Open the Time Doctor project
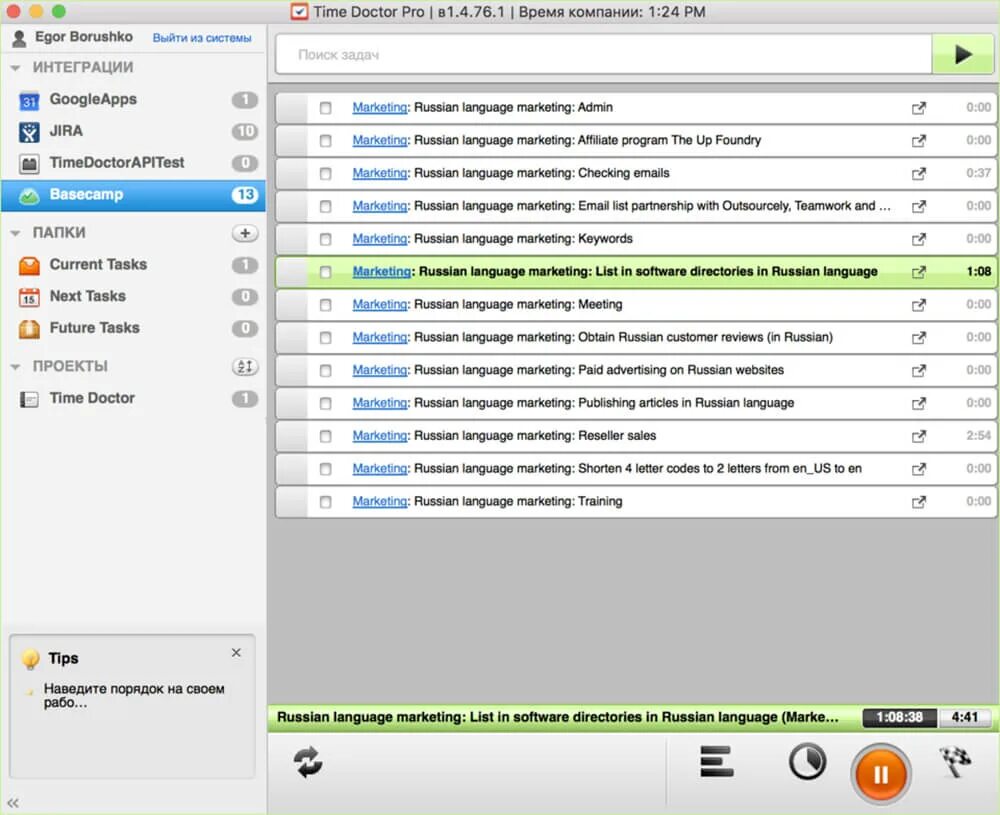Viewport: 1000px width, 815px height. point(133,399)
